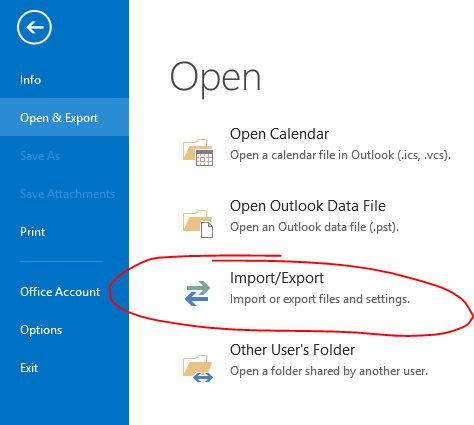
Task: Click Exit to close Outlook
Action: [64, 368]
